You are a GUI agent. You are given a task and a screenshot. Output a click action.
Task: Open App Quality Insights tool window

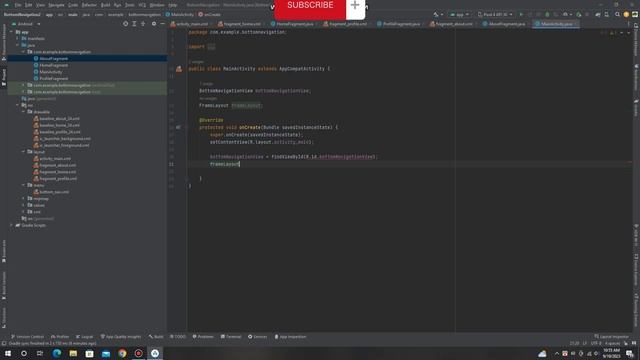[x=120, y=337]
